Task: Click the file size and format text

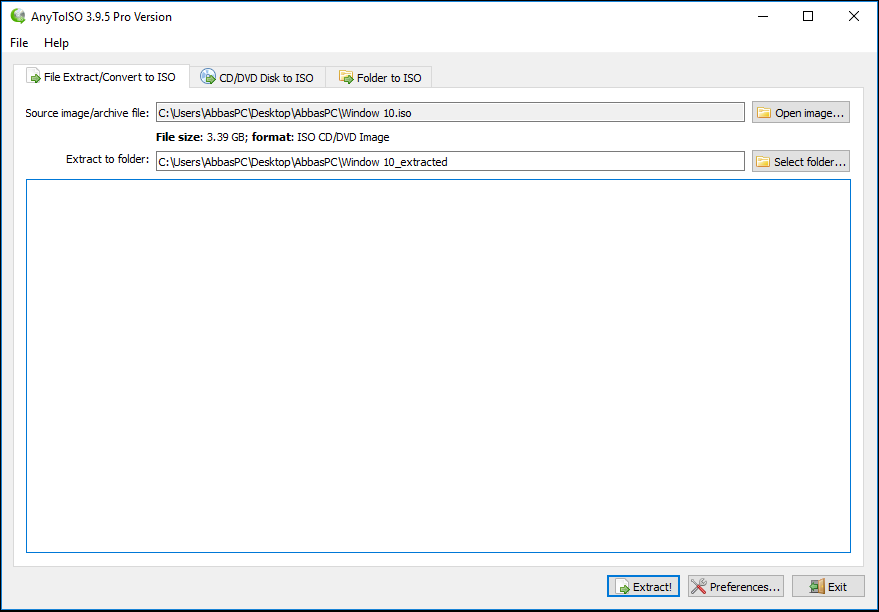Action: tap(272, 137)
